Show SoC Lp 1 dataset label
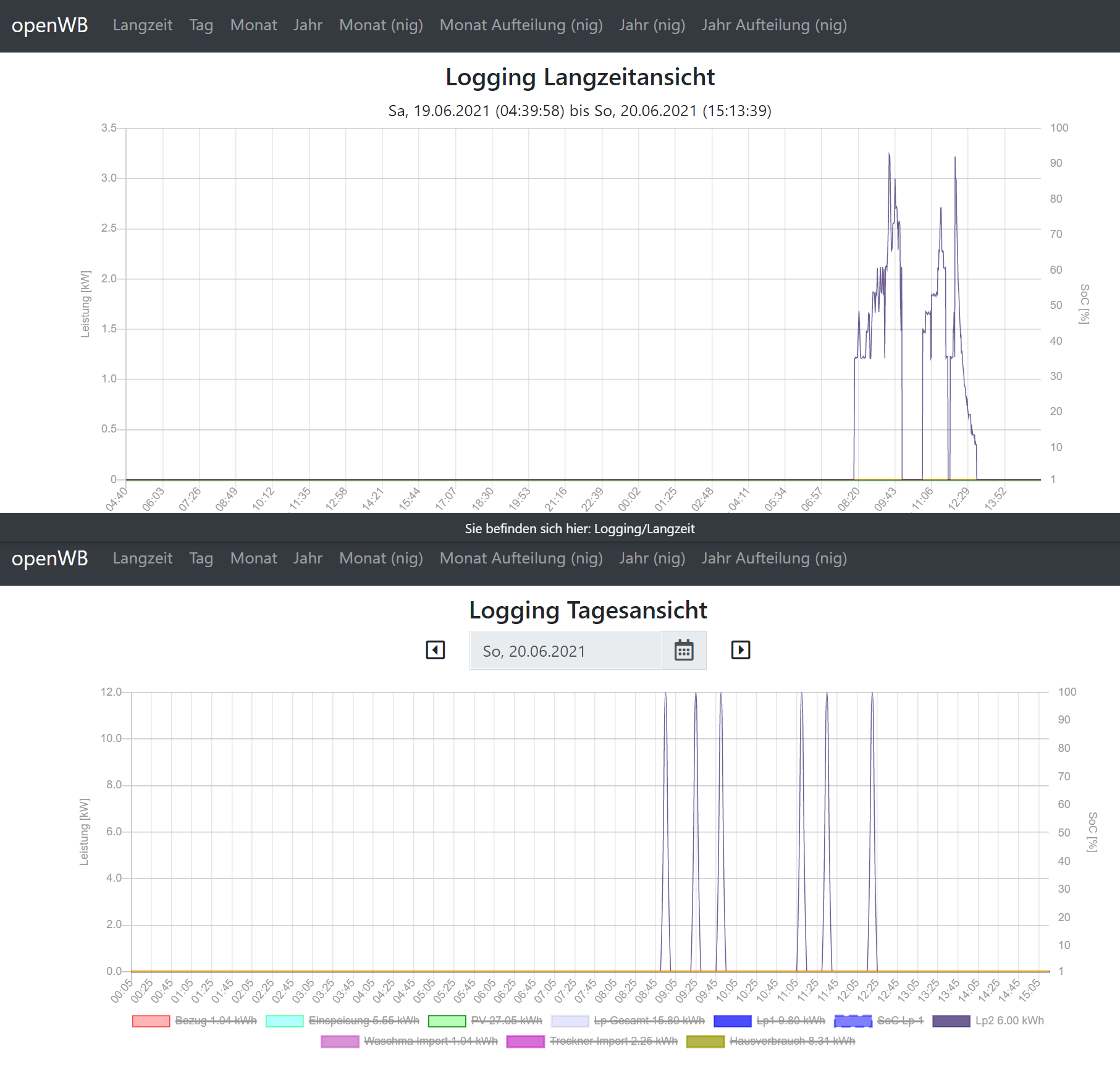The width and height of the screenshot is (1120, 1067). click(x=900, y=1021)
